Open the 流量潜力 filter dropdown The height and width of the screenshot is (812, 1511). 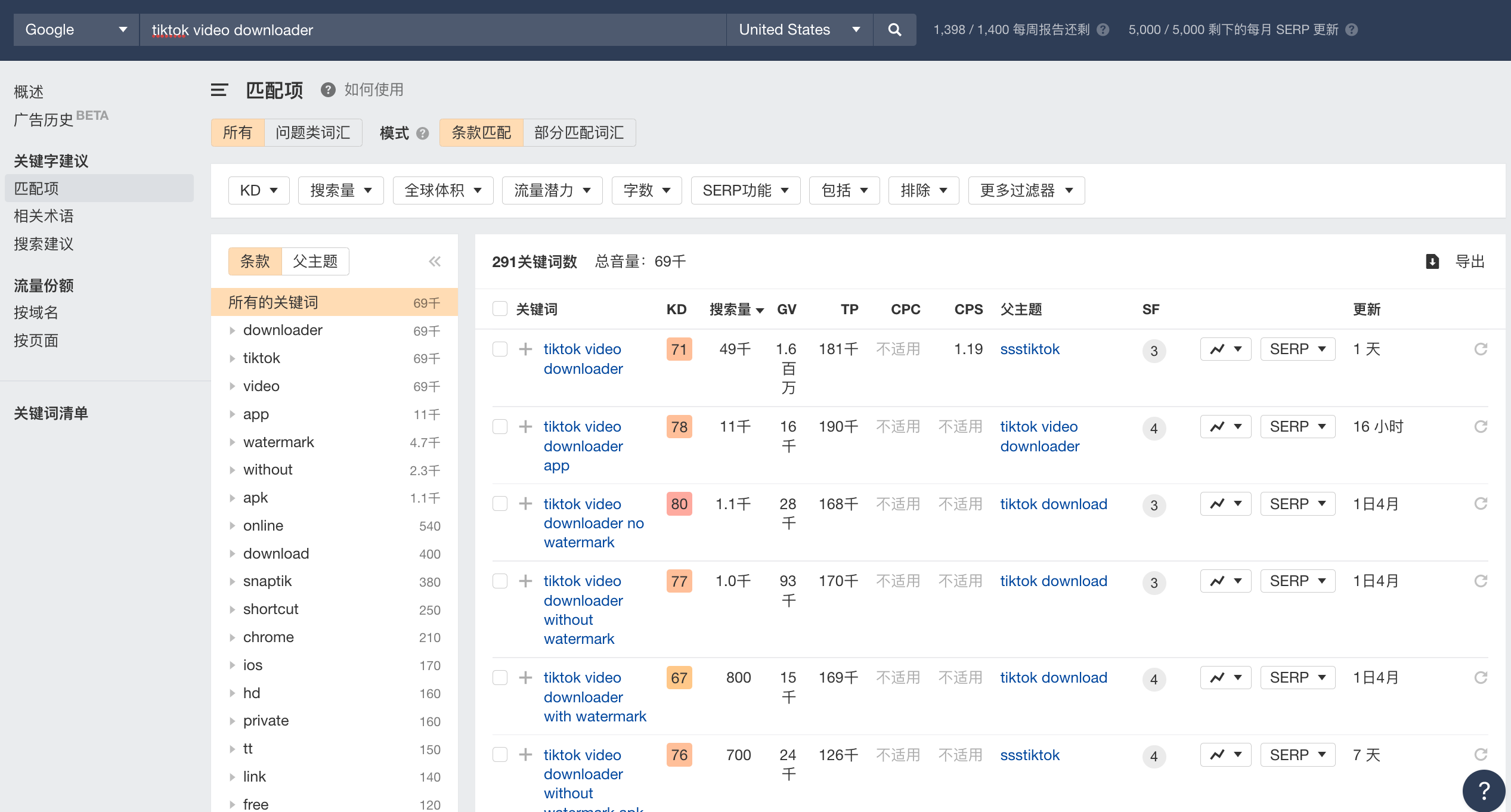tap(552, 191)
